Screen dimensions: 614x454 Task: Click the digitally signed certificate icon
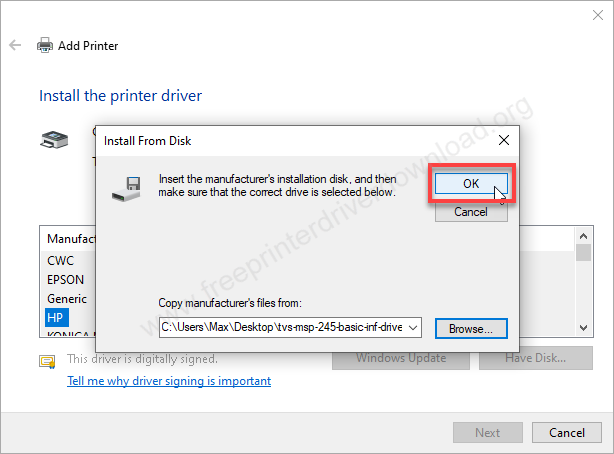[x=47, y=360]
